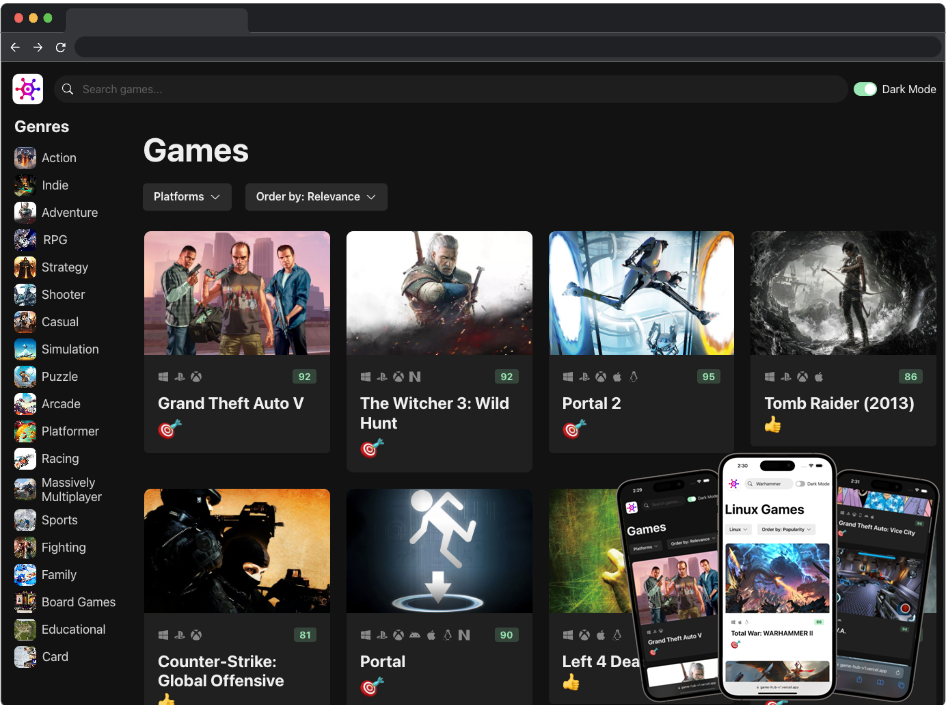Image resolution: width=946 pixels, height=705 pixels.
Task: Click the Massively Multiplayer genre icon
Action: point(25,490)
